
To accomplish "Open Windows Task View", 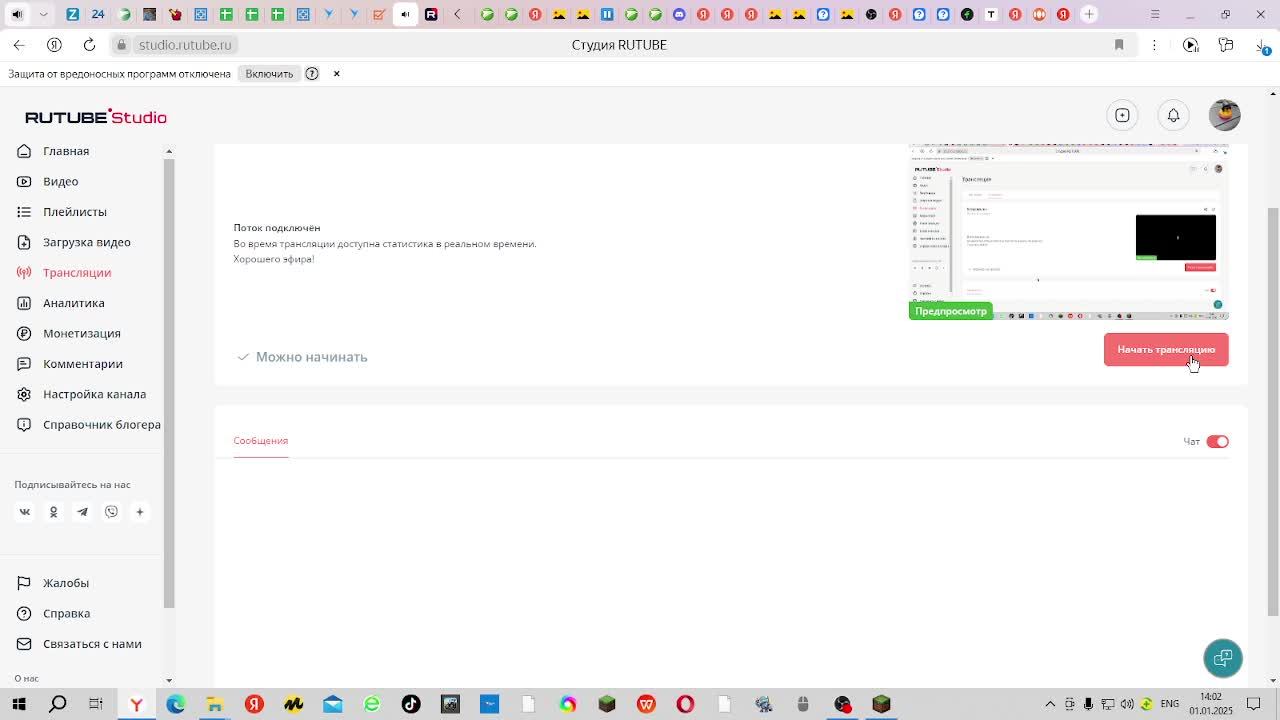I will [96, 704].
